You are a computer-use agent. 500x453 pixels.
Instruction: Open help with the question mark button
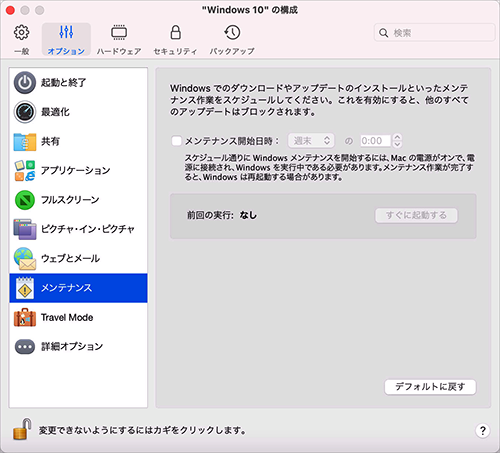click(x=482, y=430)
